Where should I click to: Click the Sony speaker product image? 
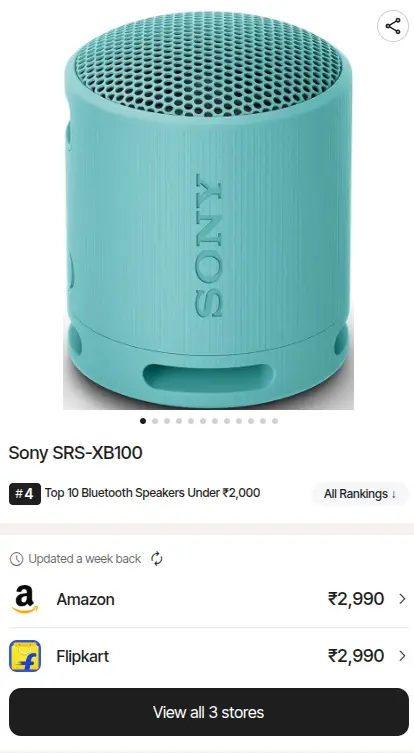208,210
